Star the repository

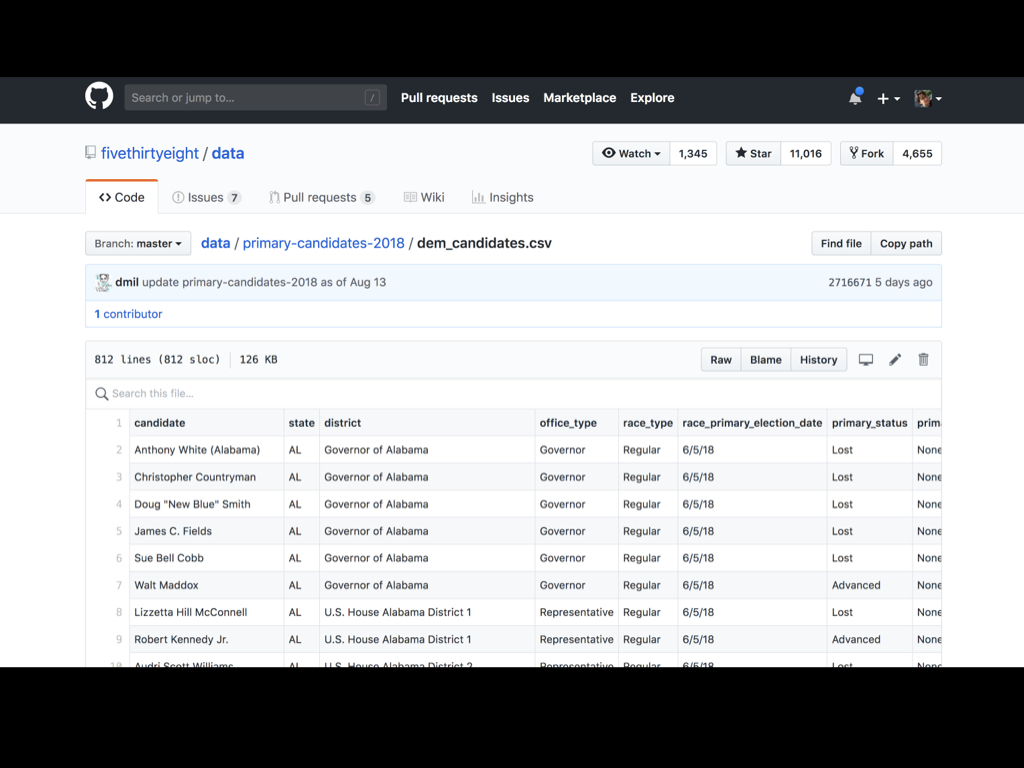[753, 153]
